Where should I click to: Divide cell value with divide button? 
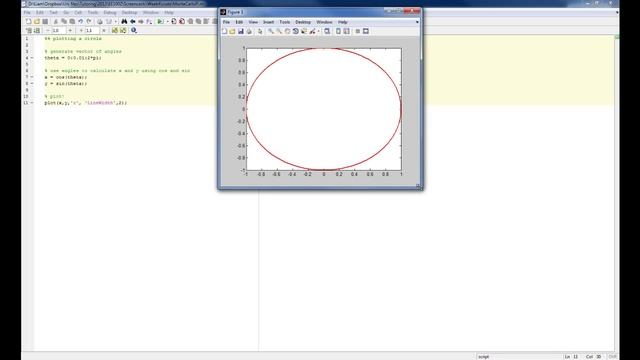point(81,30)
